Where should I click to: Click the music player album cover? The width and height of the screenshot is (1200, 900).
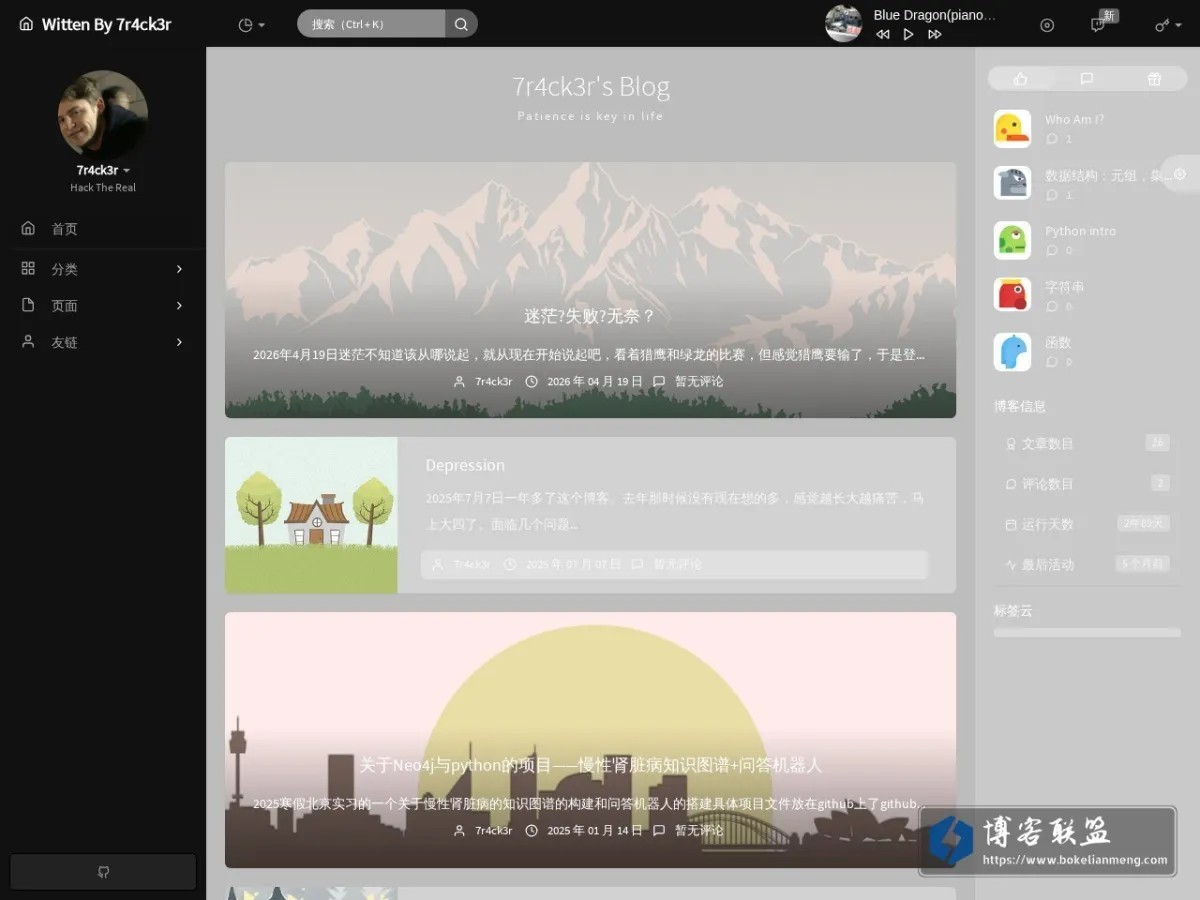pyautogui.click(x=843, y=24)
